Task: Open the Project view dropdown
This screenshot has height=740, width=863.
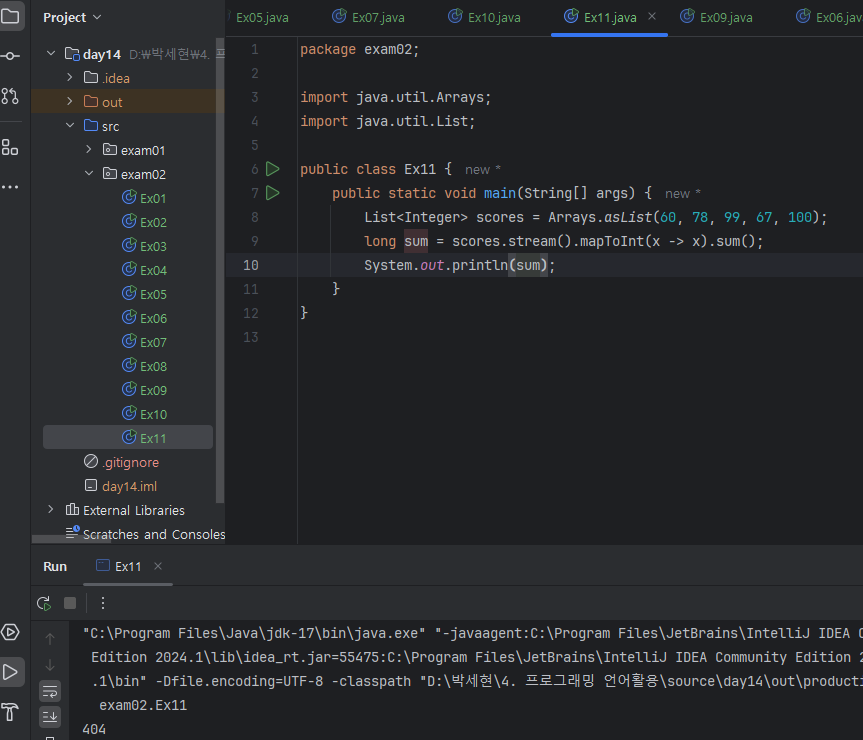Action: [x=72, y=18]
